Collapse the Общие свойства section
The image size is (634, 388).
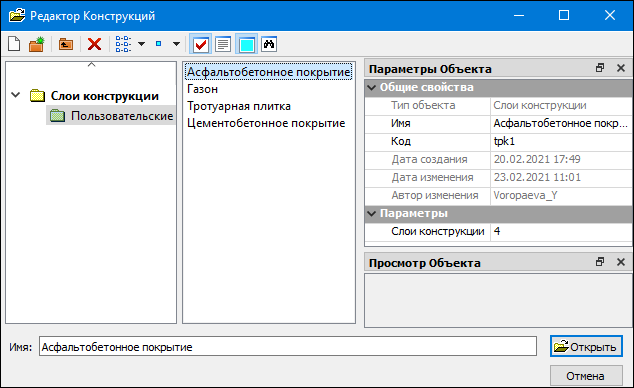coord(372,87)
